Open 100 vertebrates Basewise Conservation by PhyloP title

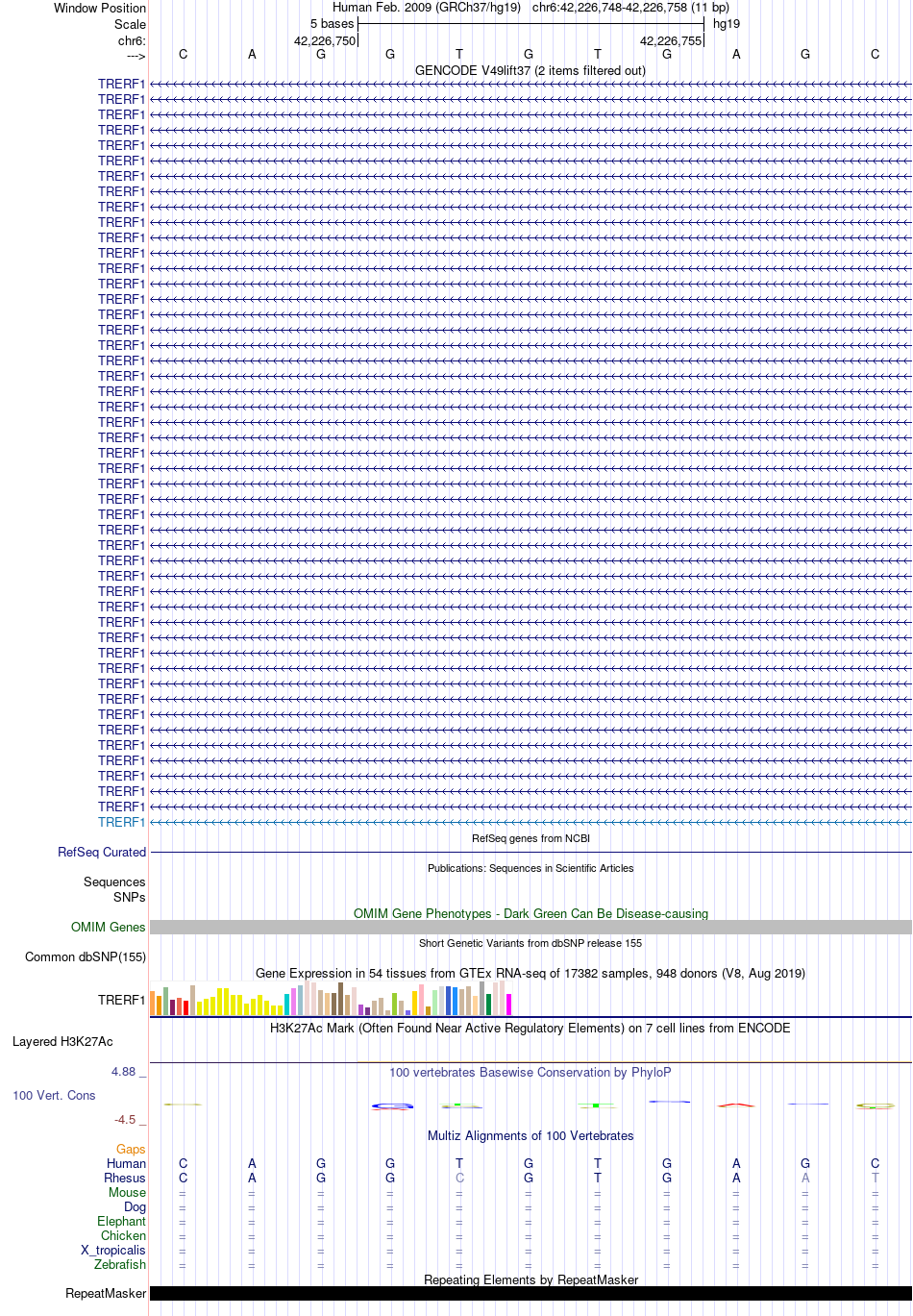click(x=531, y=1072)
